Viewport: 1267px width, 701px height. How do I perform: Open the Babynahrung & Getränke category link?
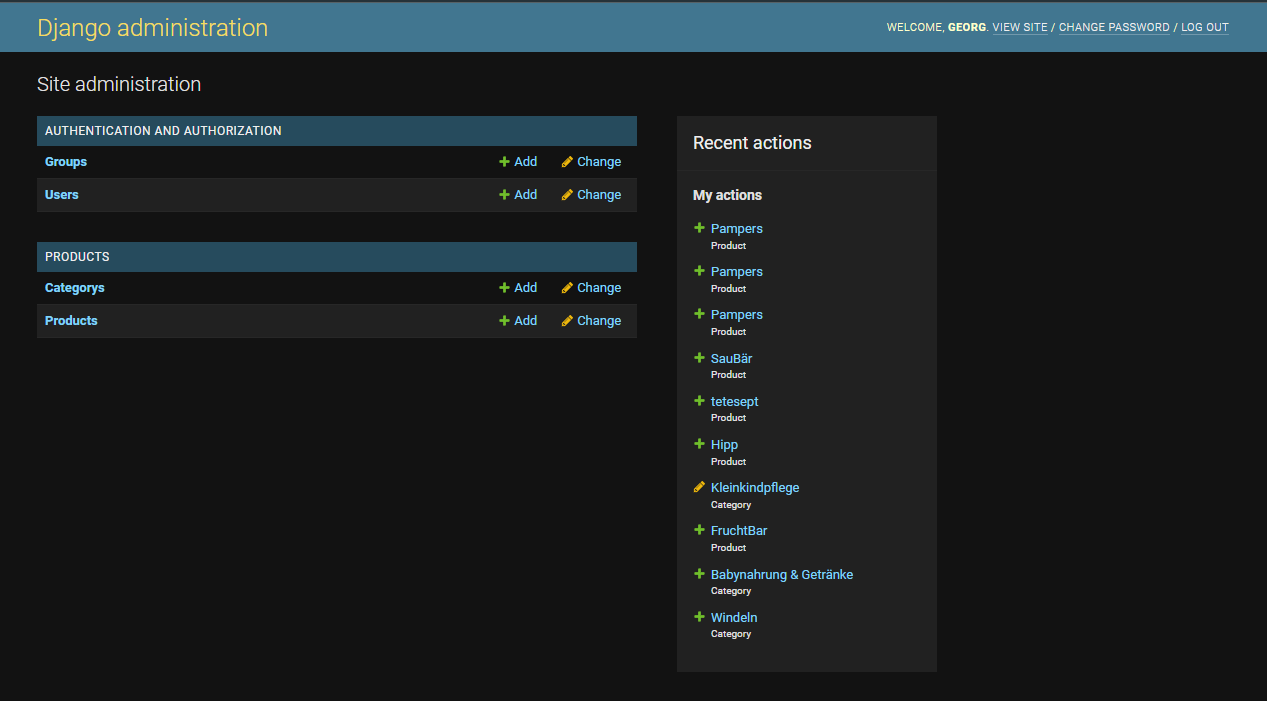click(x=781, y=574)
